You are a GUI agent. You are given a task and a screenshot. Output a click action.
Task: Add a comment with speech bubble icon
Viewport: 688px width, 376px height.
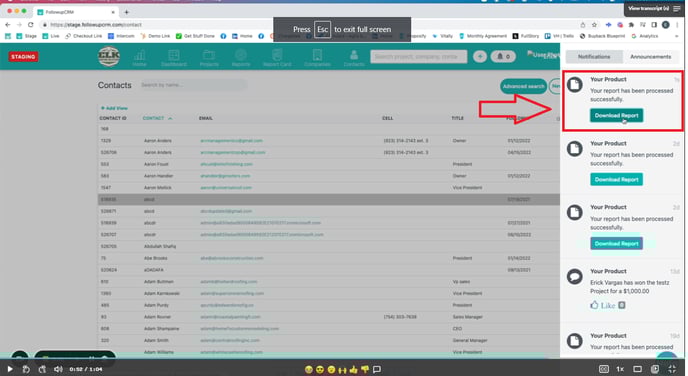click(377, 369)
